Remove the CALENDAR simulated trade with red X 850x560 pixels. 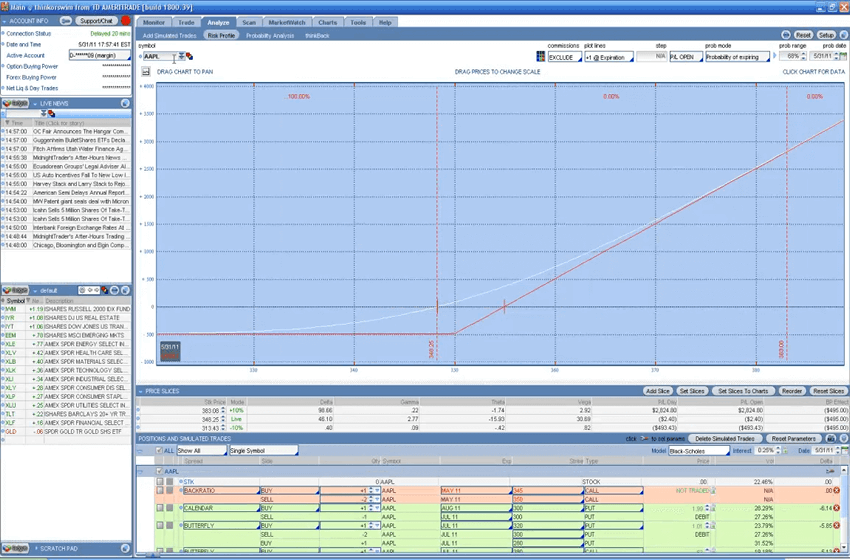tap(836, 508)
